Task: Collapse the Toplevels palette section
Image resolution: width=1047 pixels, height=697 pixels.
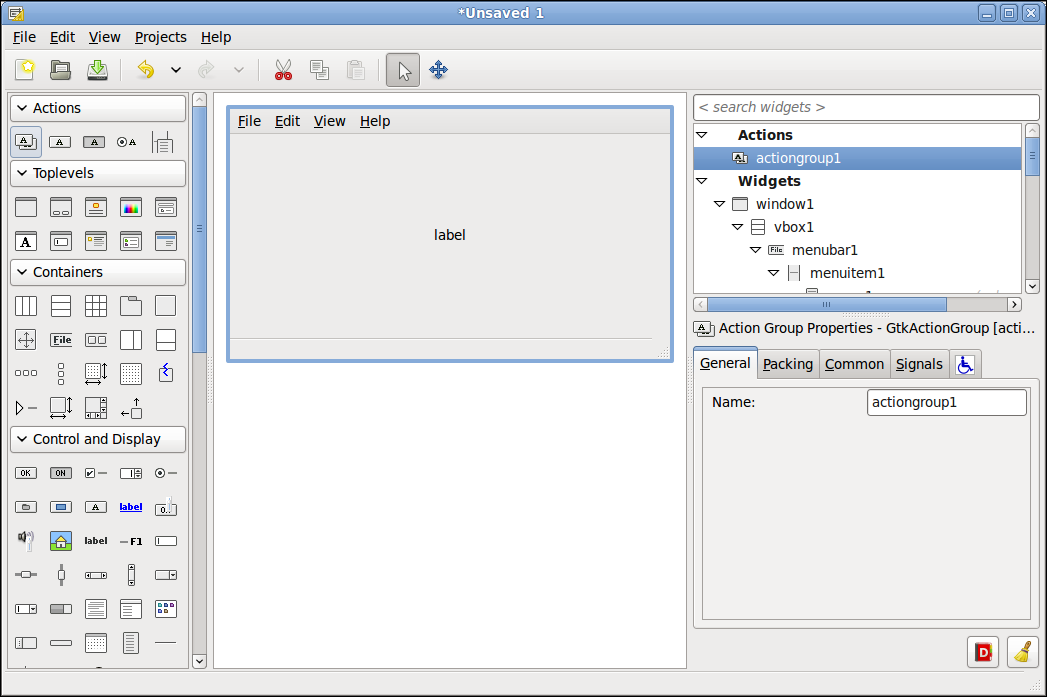Action: pyautogui.click(x=98, y=173)
